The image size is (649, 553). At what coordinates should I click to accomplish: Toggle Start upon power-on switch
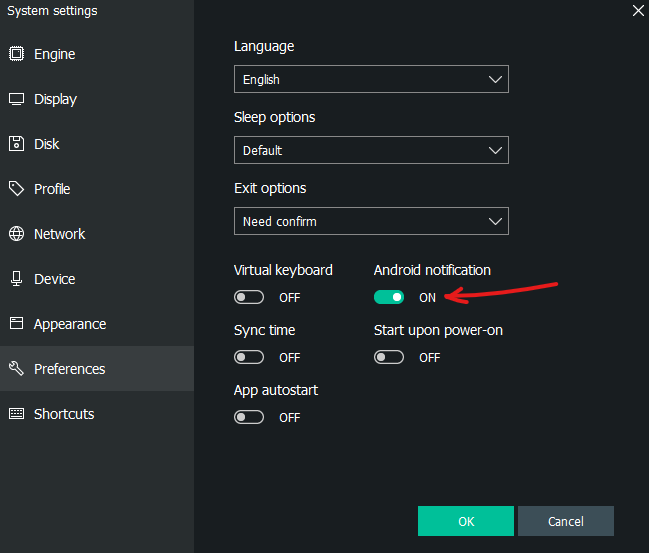389,357
